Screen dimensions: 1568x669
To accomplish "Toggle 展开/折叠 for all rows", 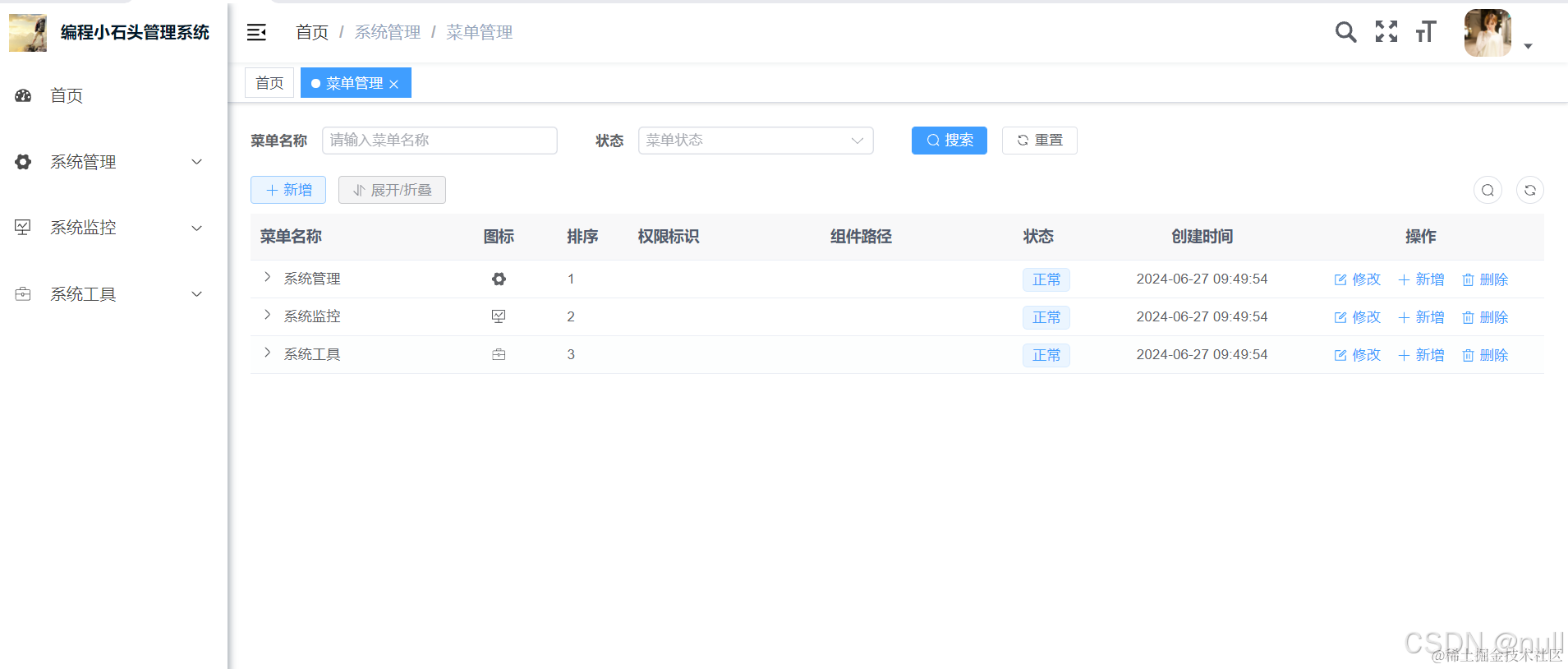I will pos(392,190).
